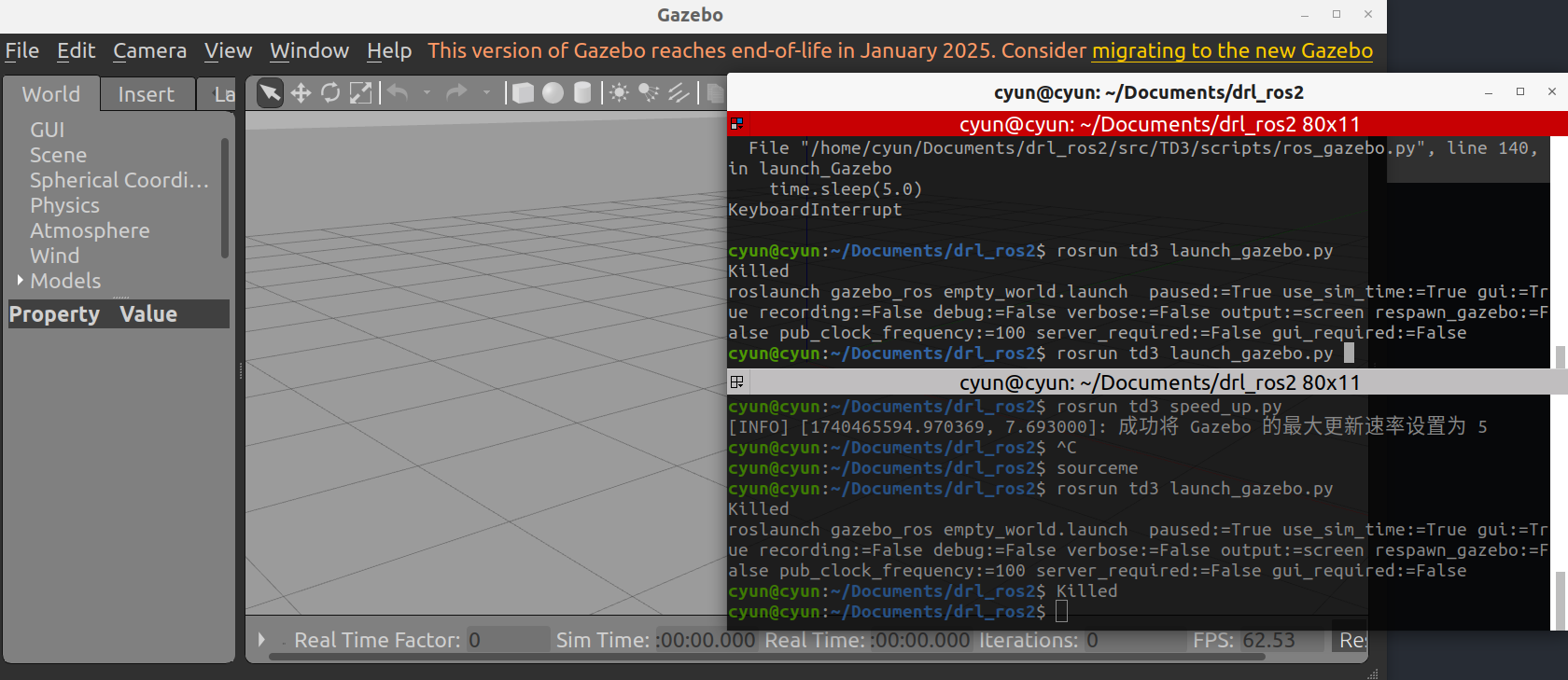Select GUI in the world tree
This screenshot has height=680, width=1568.
48,130
